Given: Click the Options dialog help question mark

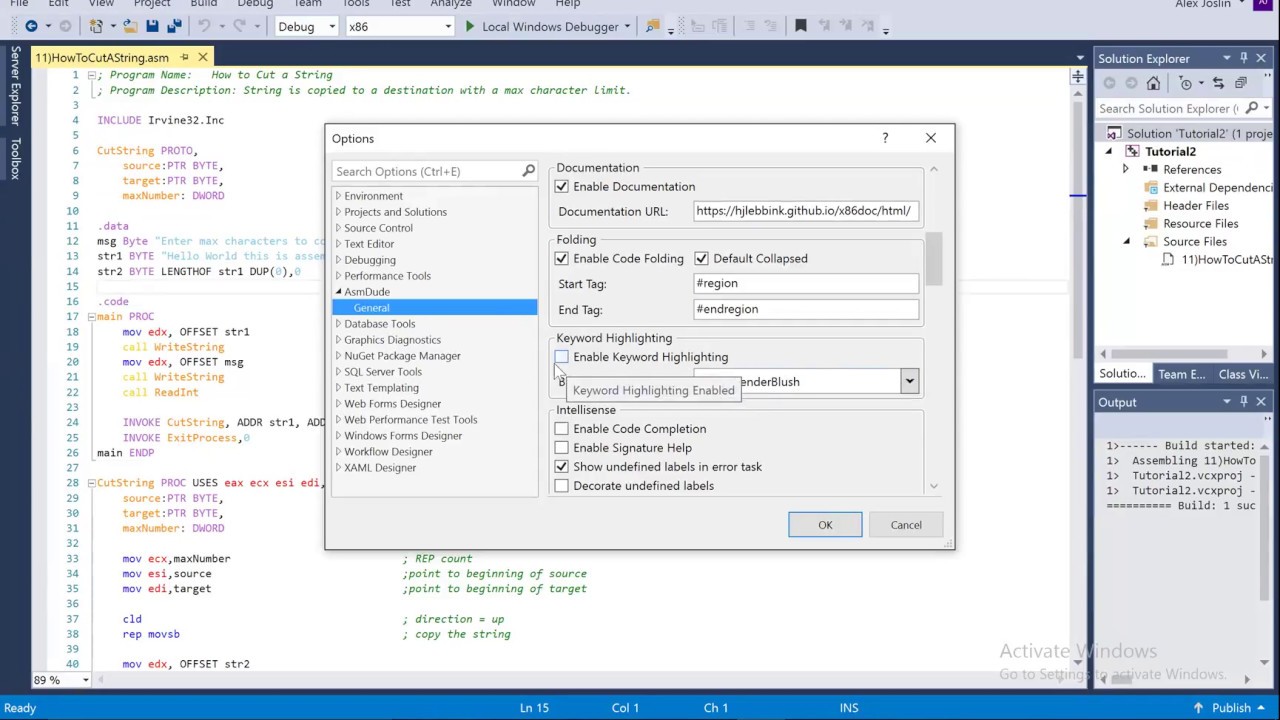Looking at the screenshot, I should click(885, 138).
